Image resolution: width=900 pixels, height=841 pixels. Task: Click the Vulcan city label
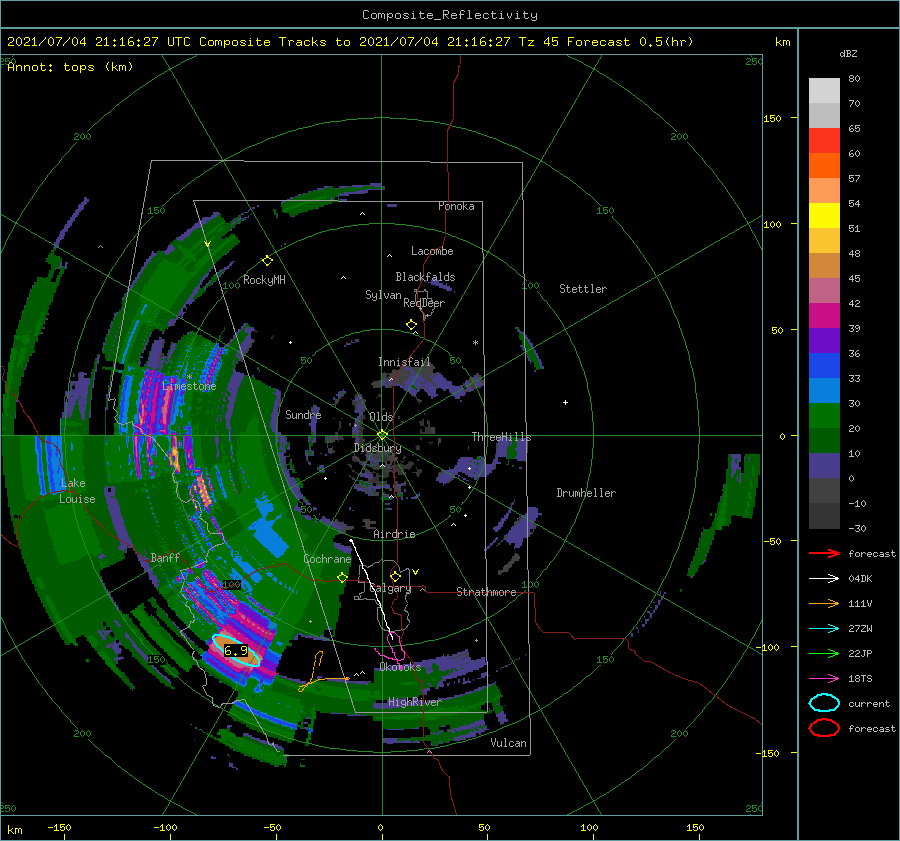point(508,743)
